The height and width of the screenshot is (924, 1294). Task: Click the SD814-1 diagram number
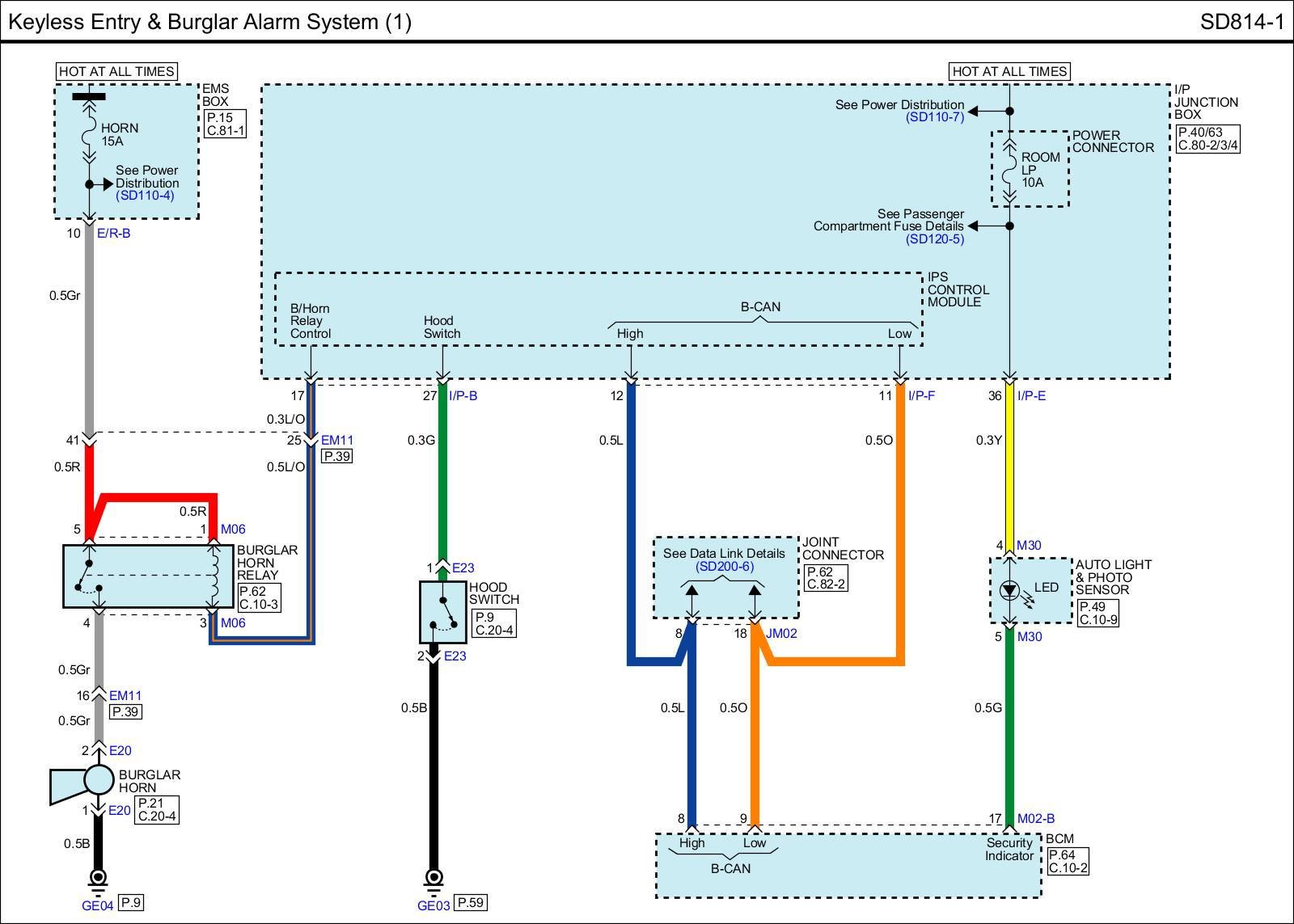coord(1241,22)
